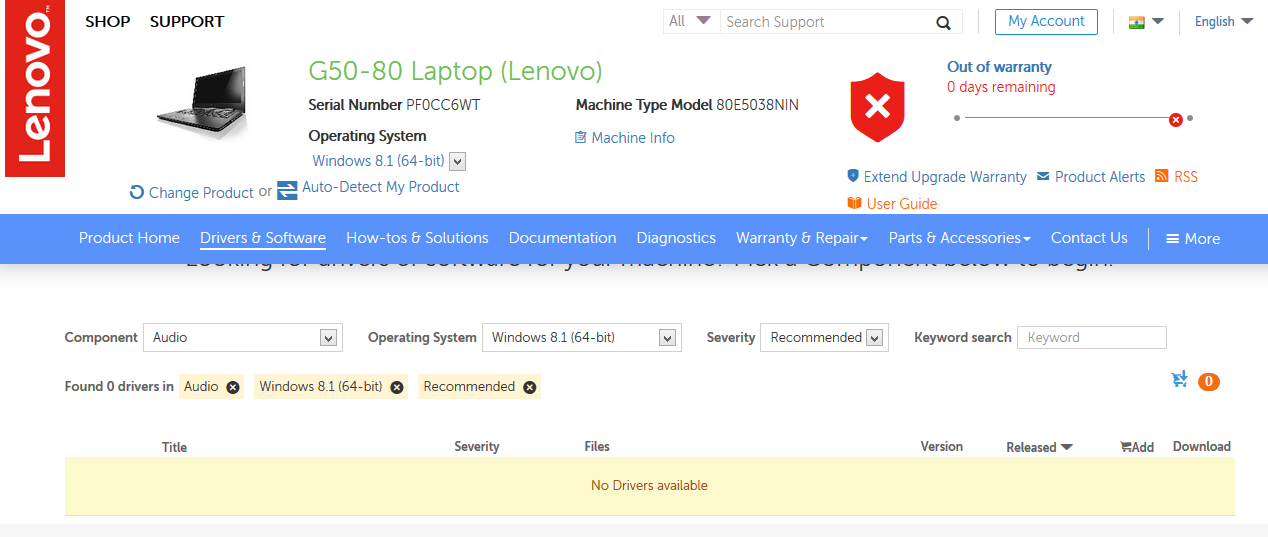
Task: Go to Product Home tab
Action: coord(129,238)
